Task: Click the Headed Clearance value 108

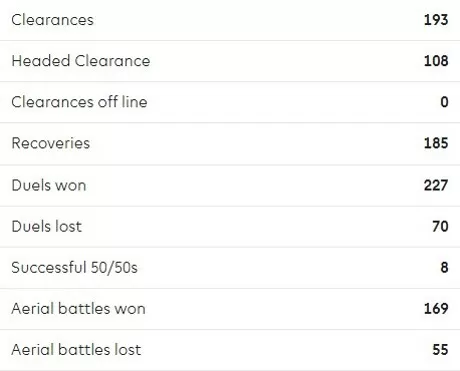Action: coord(436,61)
